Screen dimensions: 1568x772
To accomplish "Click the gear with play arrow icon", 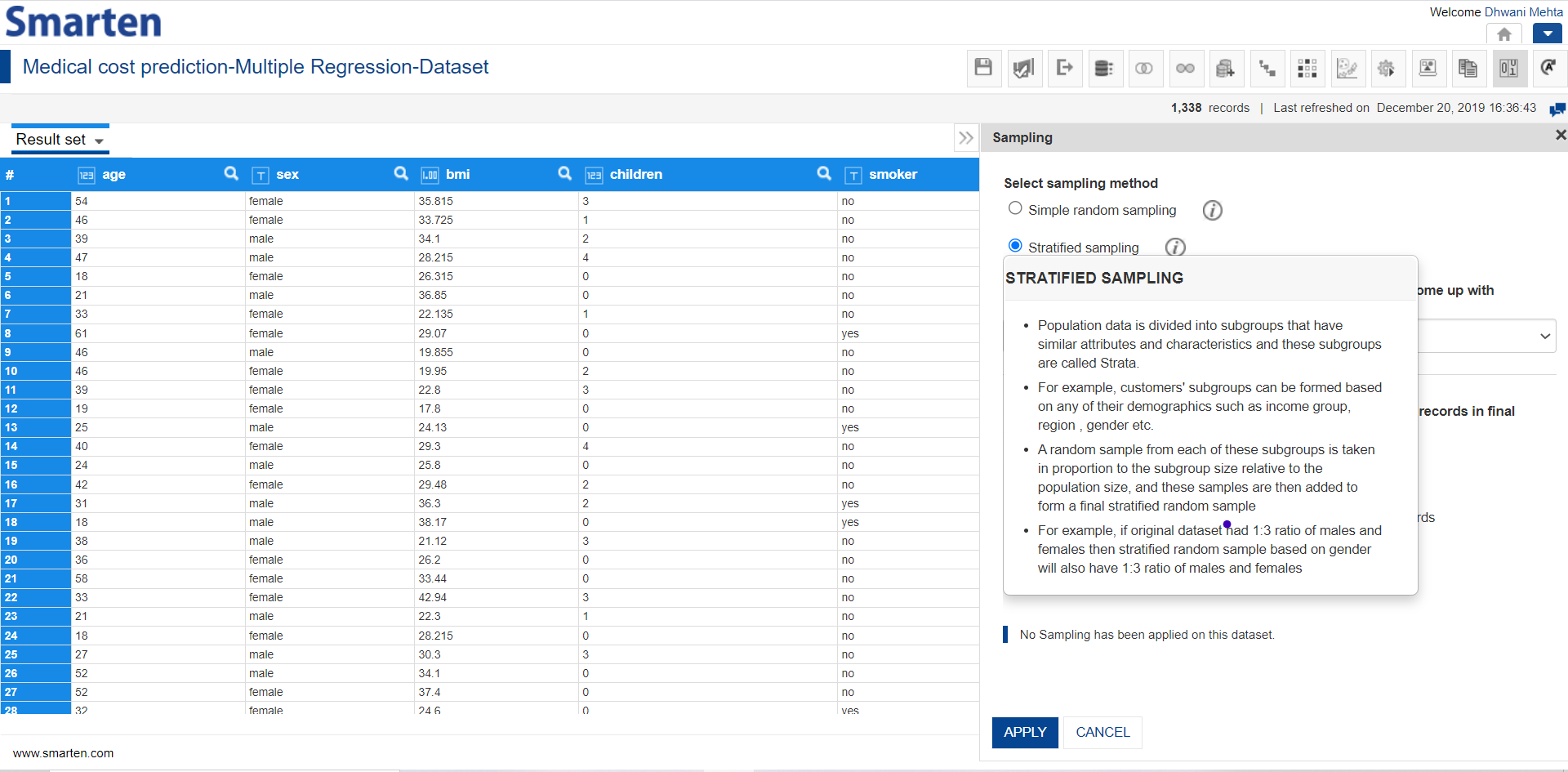I will coord(1387,68).
